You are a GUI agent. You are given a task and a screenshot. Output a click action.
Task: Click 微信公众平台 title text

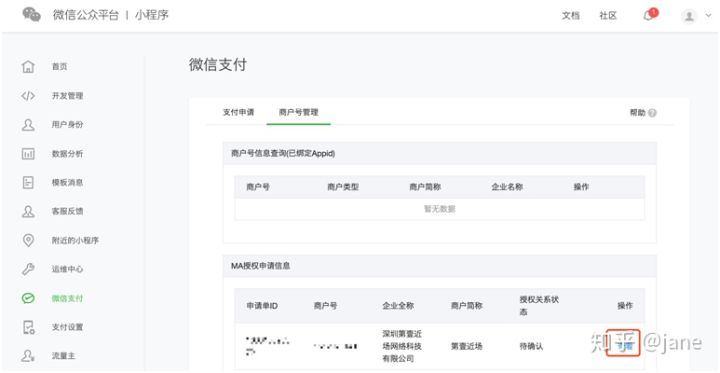[x=85, y=15]
